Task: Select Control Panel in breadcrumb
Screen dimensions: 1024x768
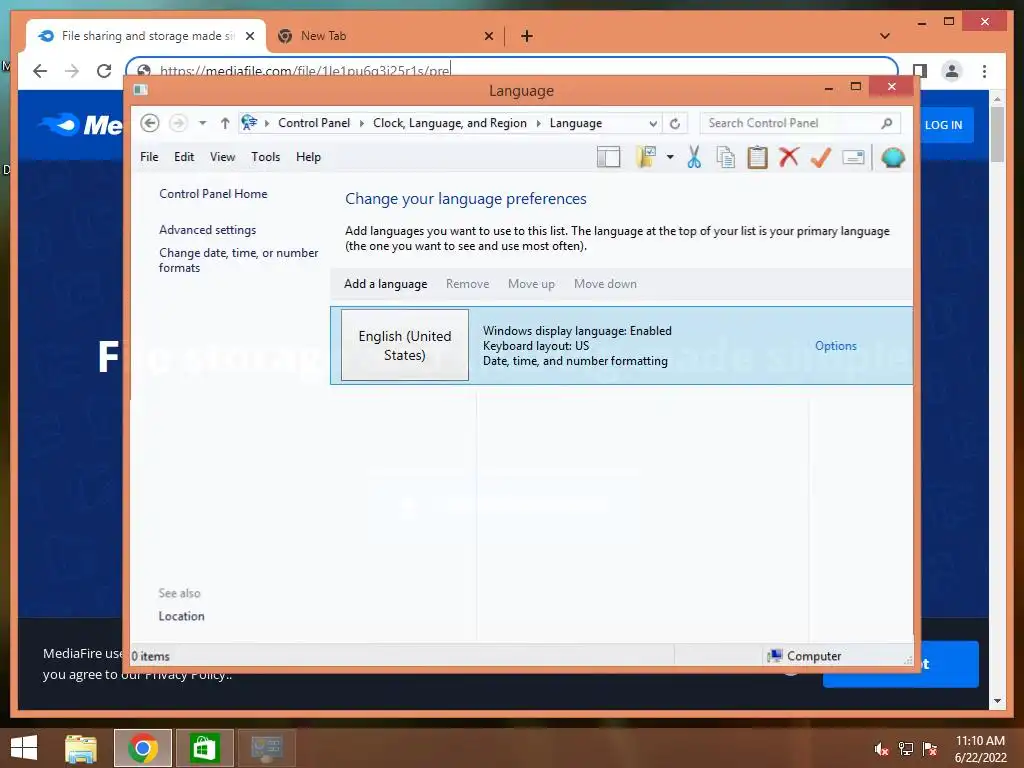Action: (313, 123)
